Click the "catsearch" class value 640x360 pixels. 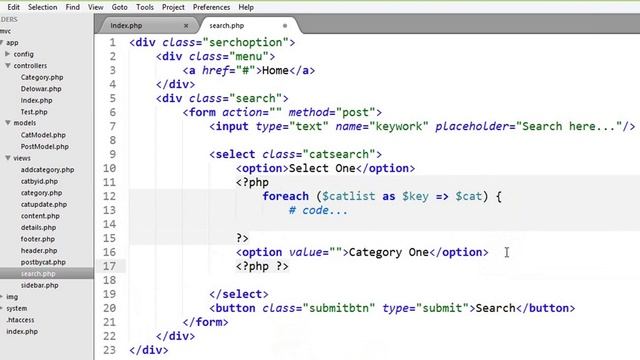coord(339,154)
